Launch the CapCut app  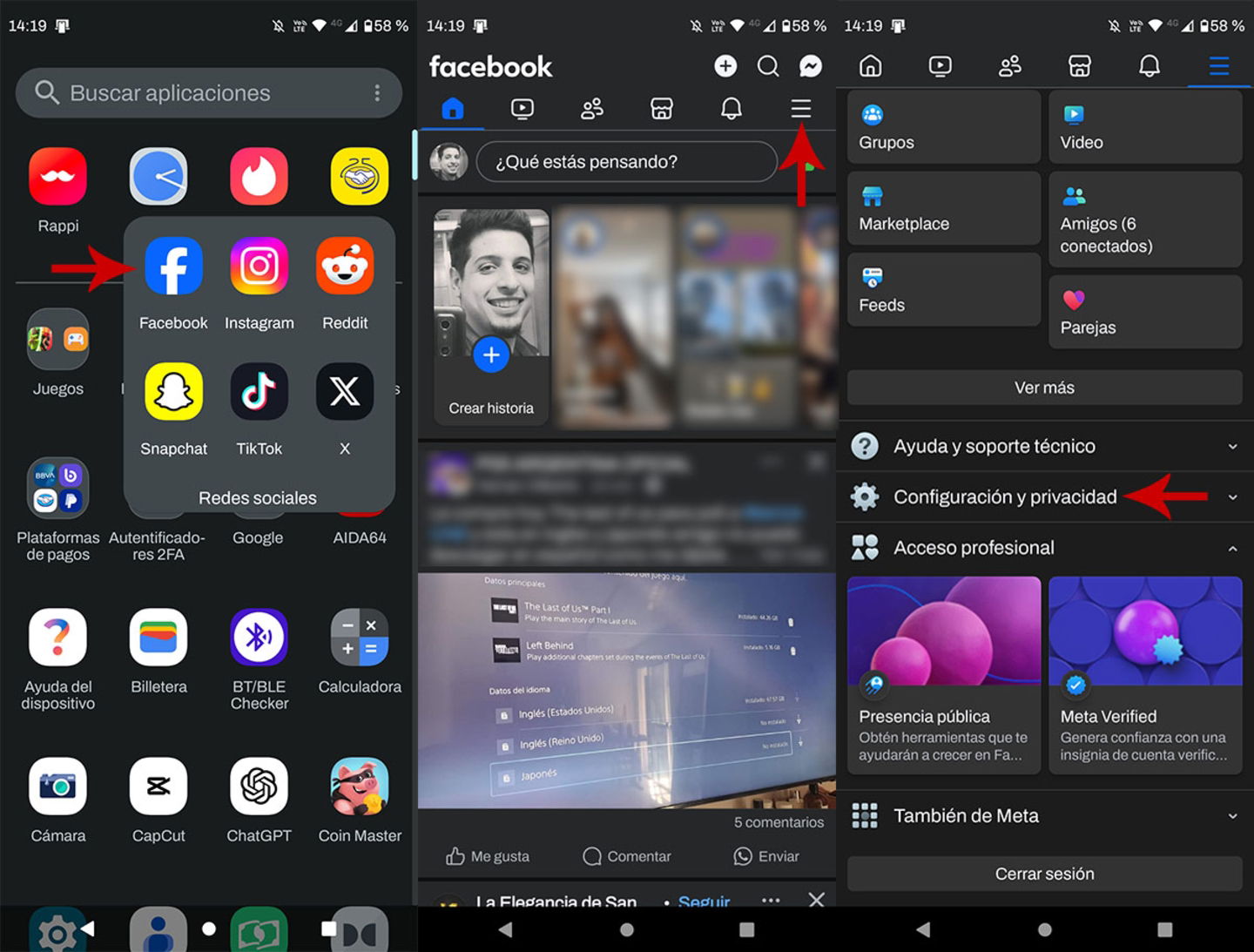158,786
